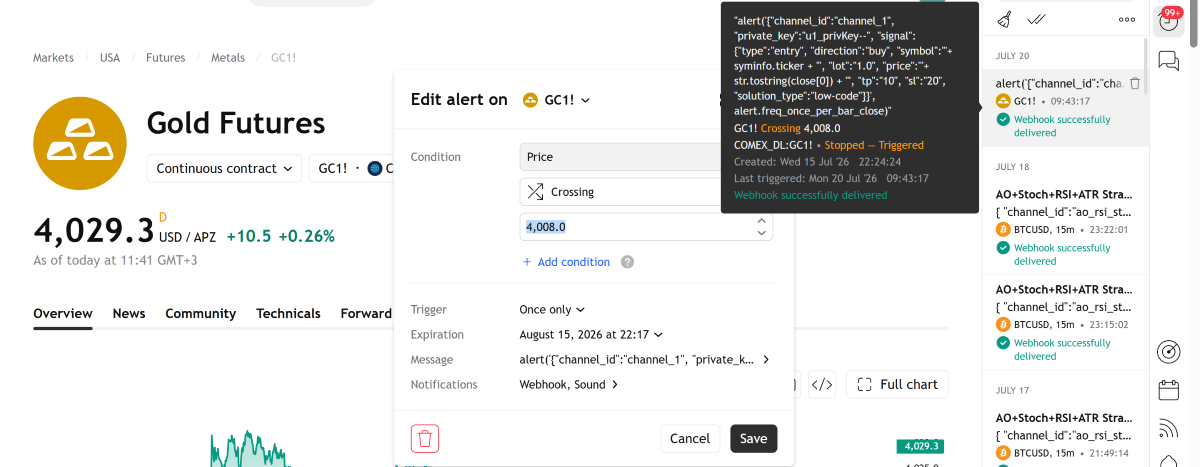The height and width of the screenshot is (467, 1200).
Task: Click the Full chart button
Action: 898,384
